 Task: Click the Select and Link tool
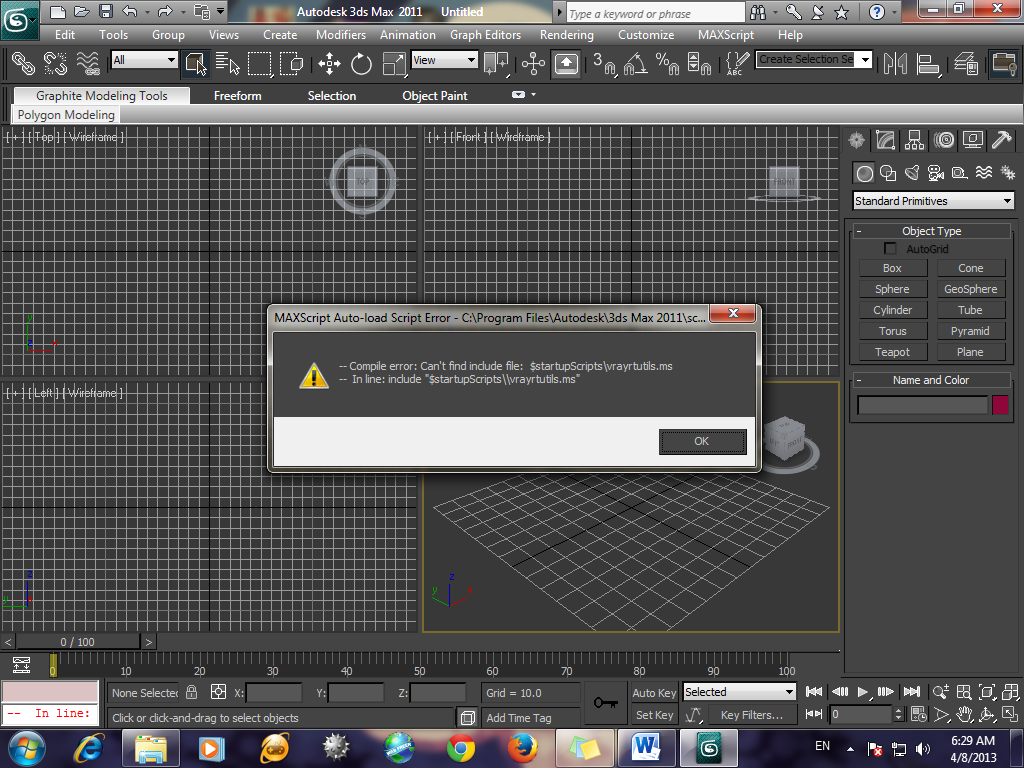click(x=23, y=63)
